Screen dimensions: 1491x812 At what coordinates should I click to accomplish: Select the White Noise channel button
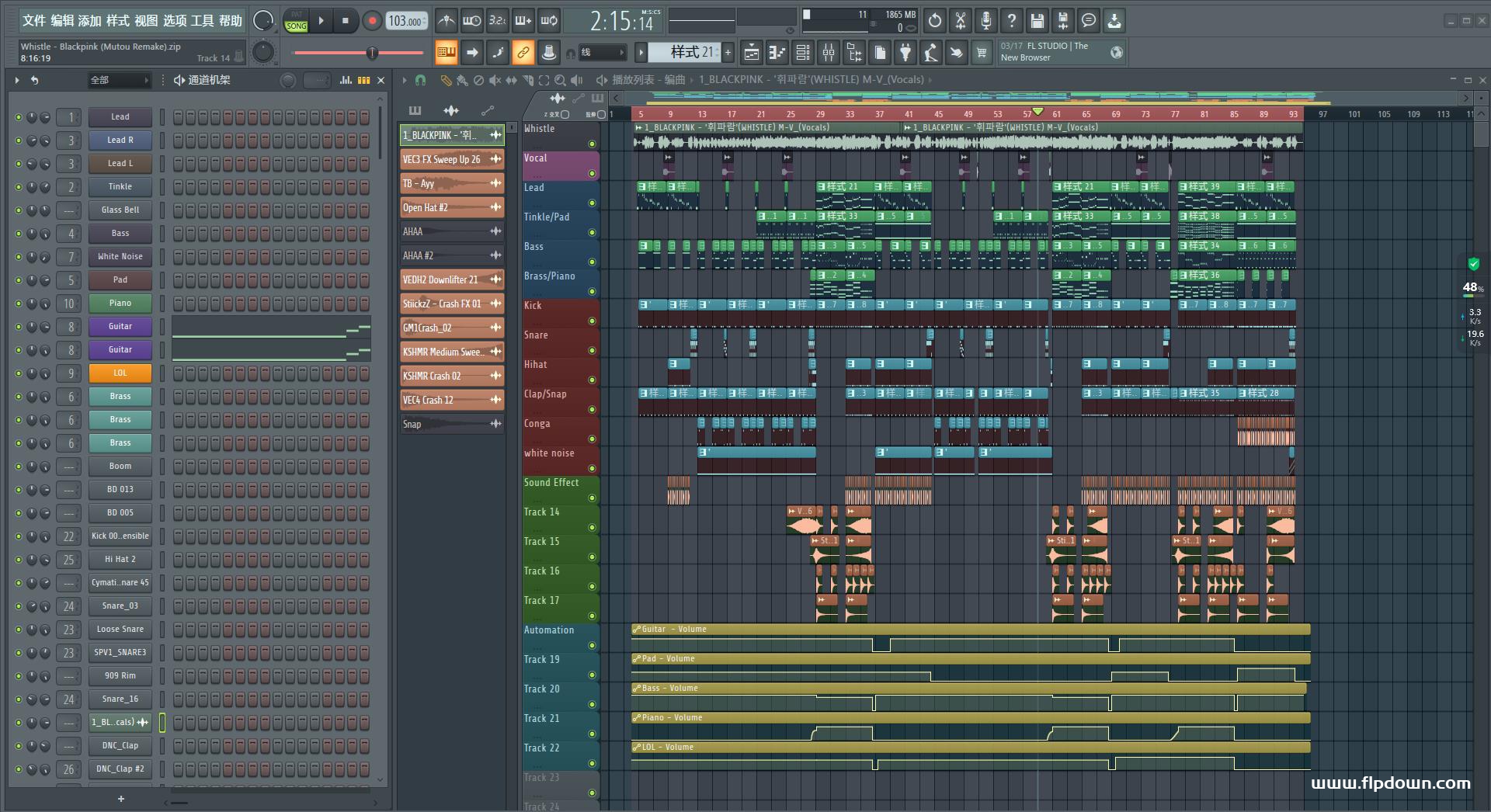coord(120,257)
